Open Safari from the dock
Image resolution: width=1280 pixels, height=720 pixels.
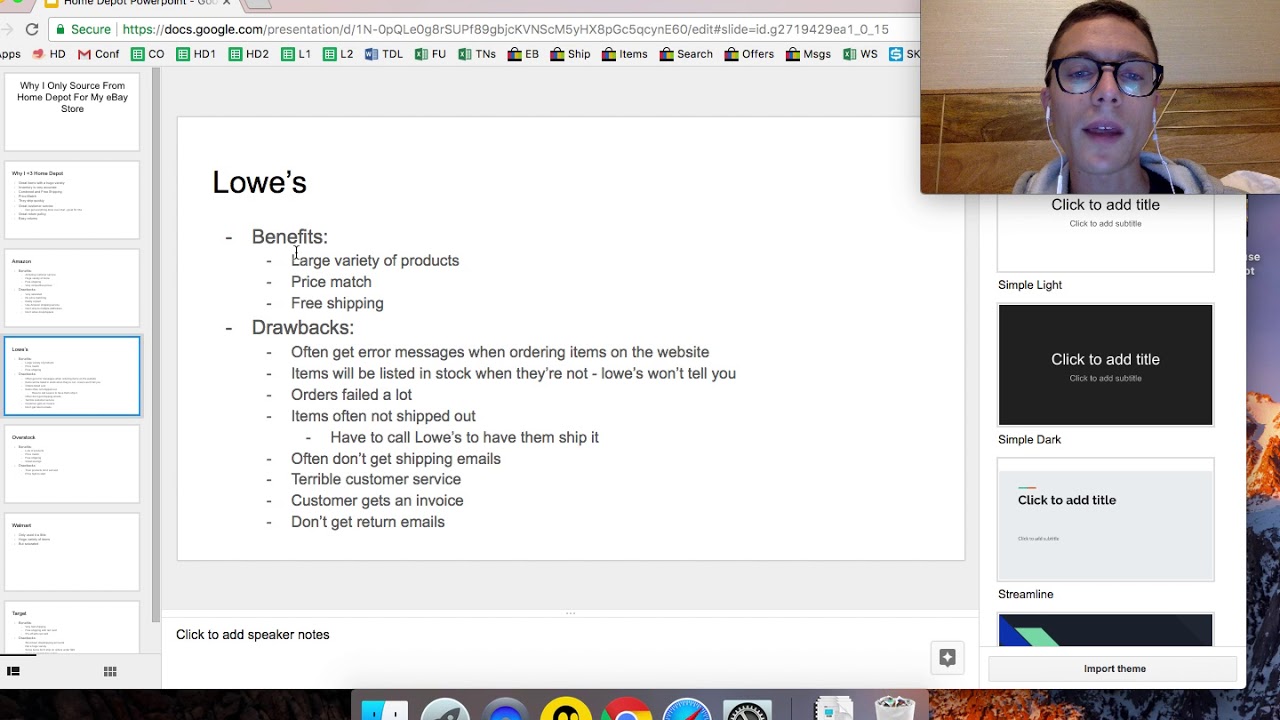point(687,708)
